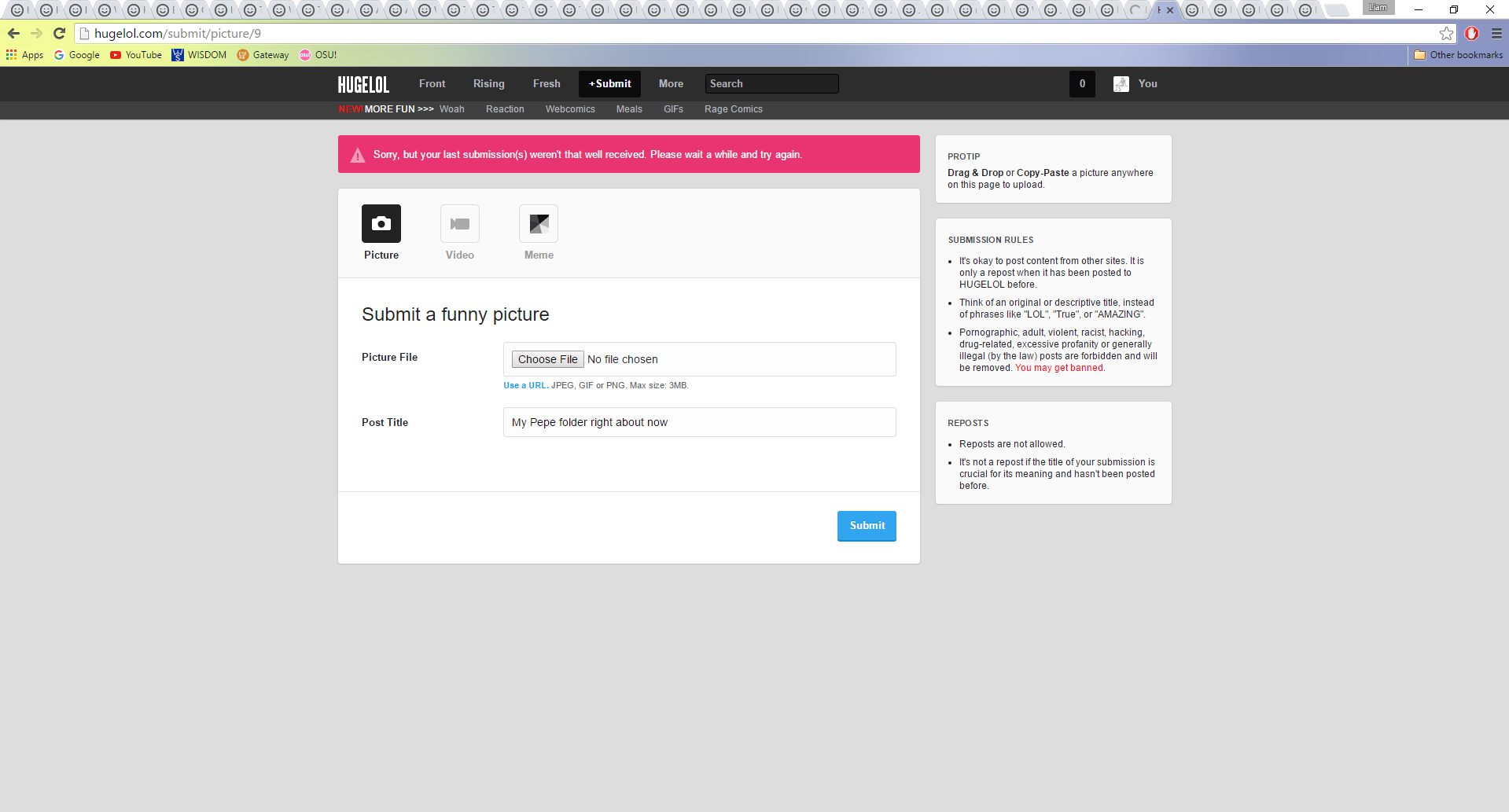This screenshot has height=812, width=1509.
Task: Open Meals category link
Action: point(629,109)
